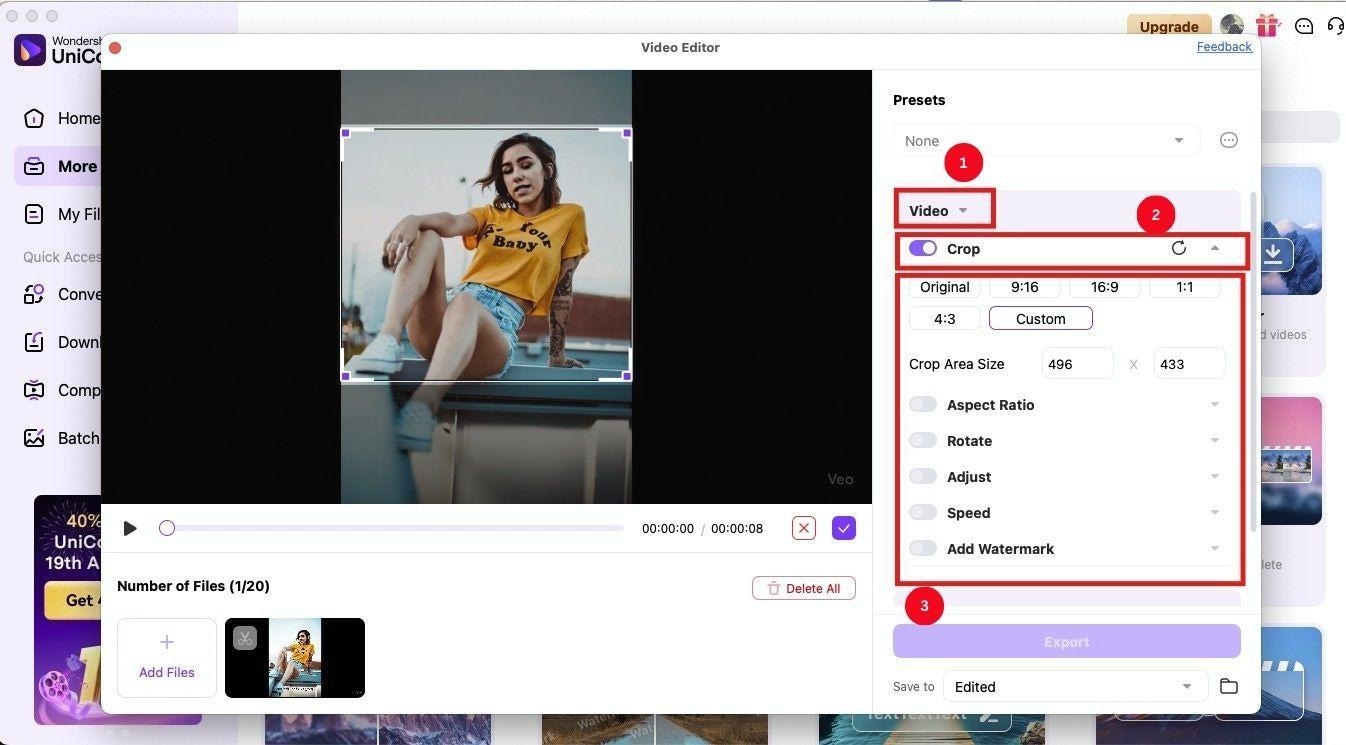Open Home from the UniConverter sidebar
The width and height of the screenshot is (1346, 745).
[x=60, y=118]
